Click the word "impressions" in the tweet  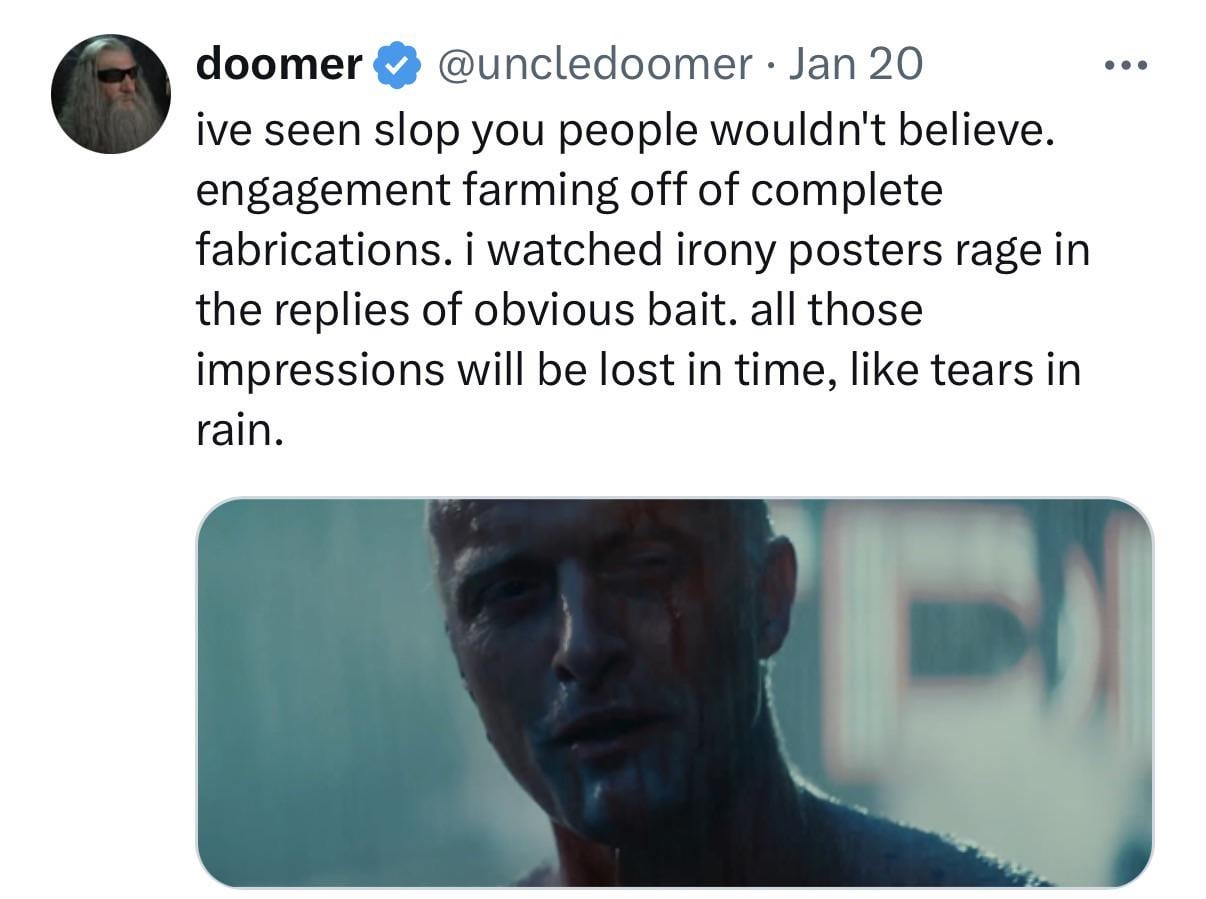coord(320,370)
